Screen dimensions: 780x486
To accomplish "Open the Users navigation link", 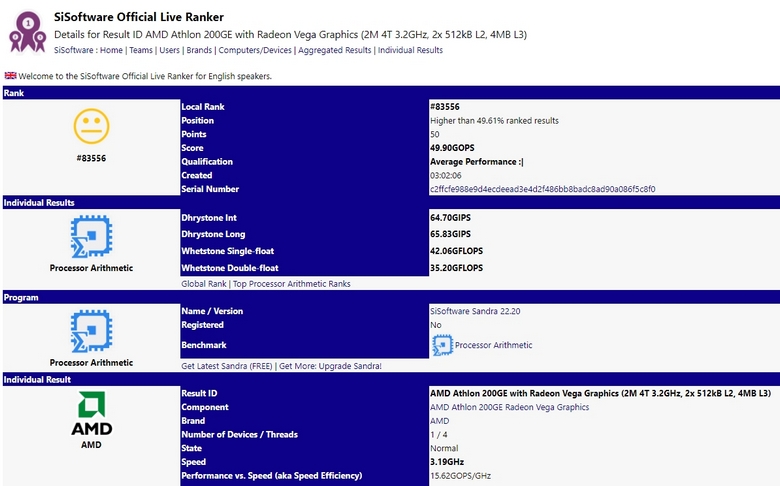I will [169, 50].
